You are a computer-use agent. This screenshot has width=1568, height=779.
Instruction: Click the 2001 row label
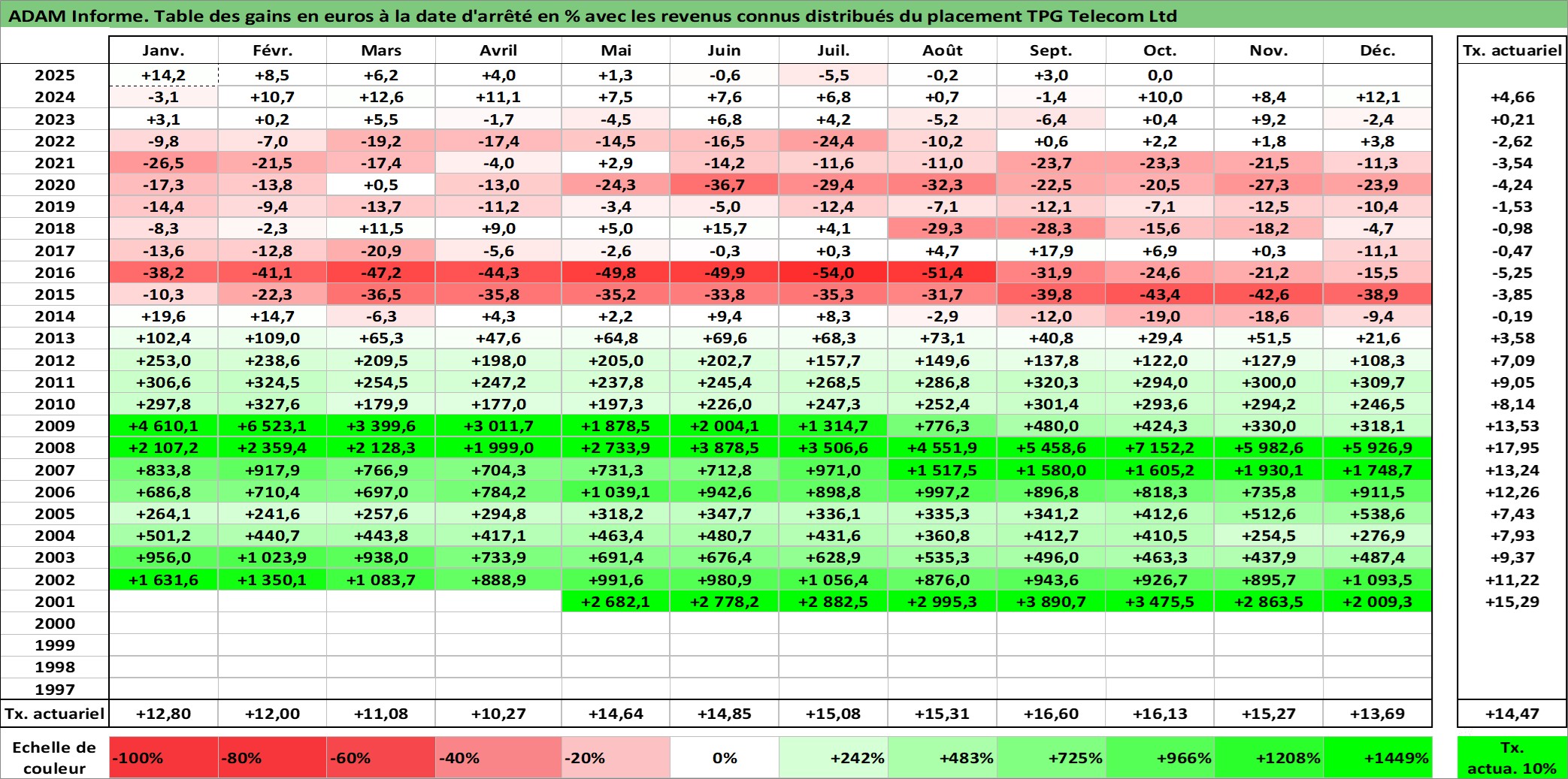[55, 602]
